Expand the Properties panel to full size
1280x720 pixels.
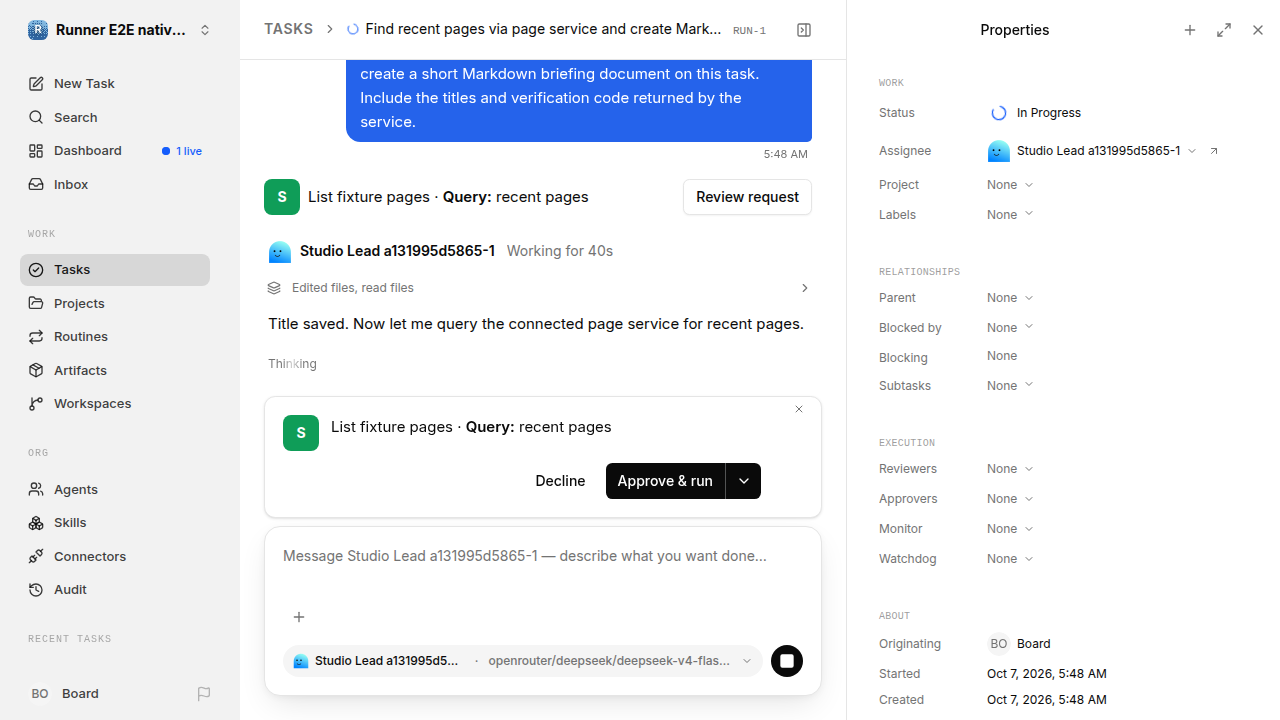(1224, 30)
